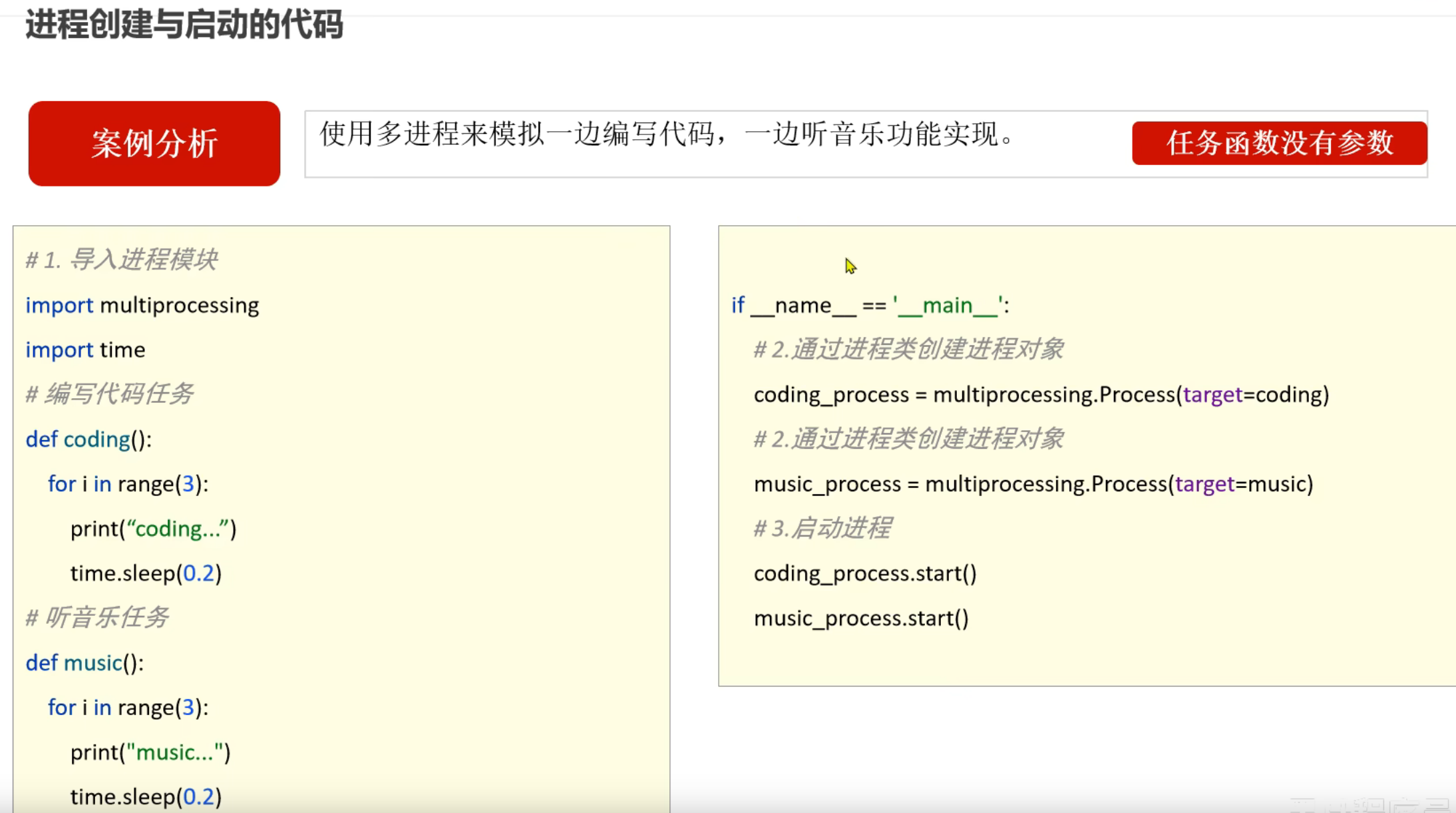Click the 'import multiprocessing' line
This screenshot has width=1456, height=813.
[x=142, y=305]
